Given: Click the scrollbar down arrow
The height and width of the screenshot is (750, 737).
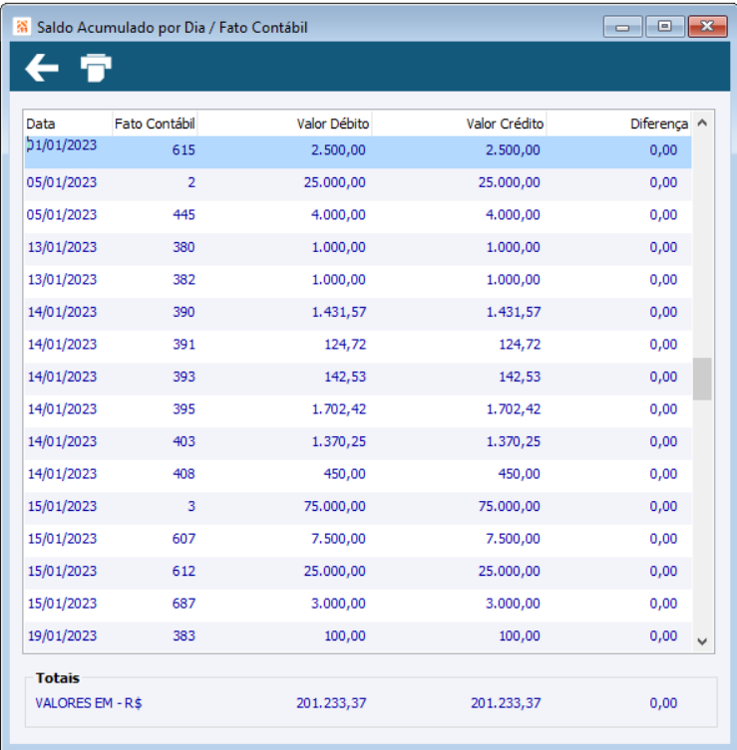Looking at the screenshot, I should click(702, 641).
